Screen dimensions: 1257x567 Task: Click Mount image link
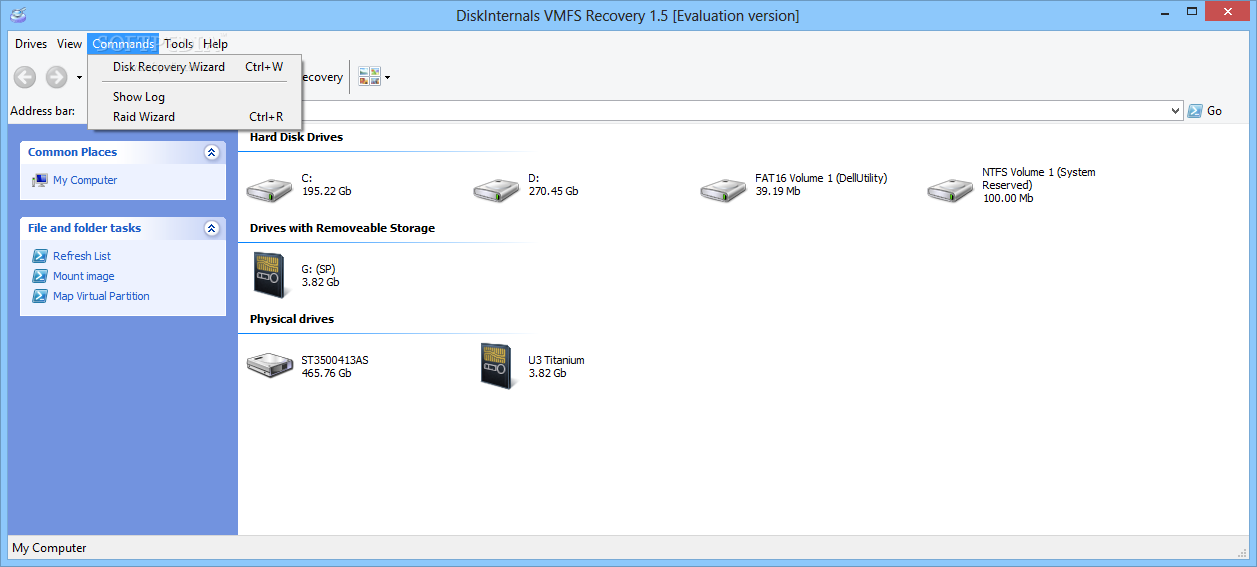pyautogui.click(x=84, y=276)
